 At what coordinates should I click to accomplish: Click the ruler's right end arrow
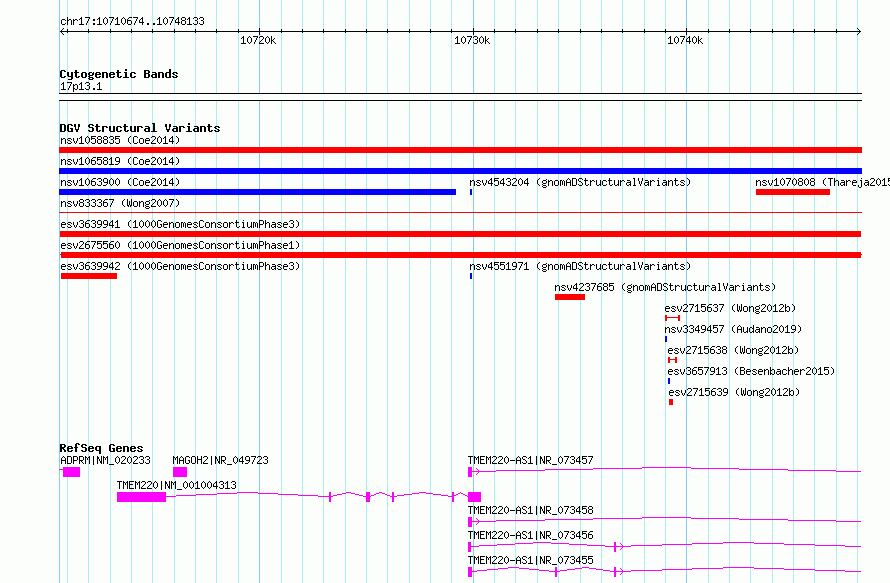coord(859,31)
